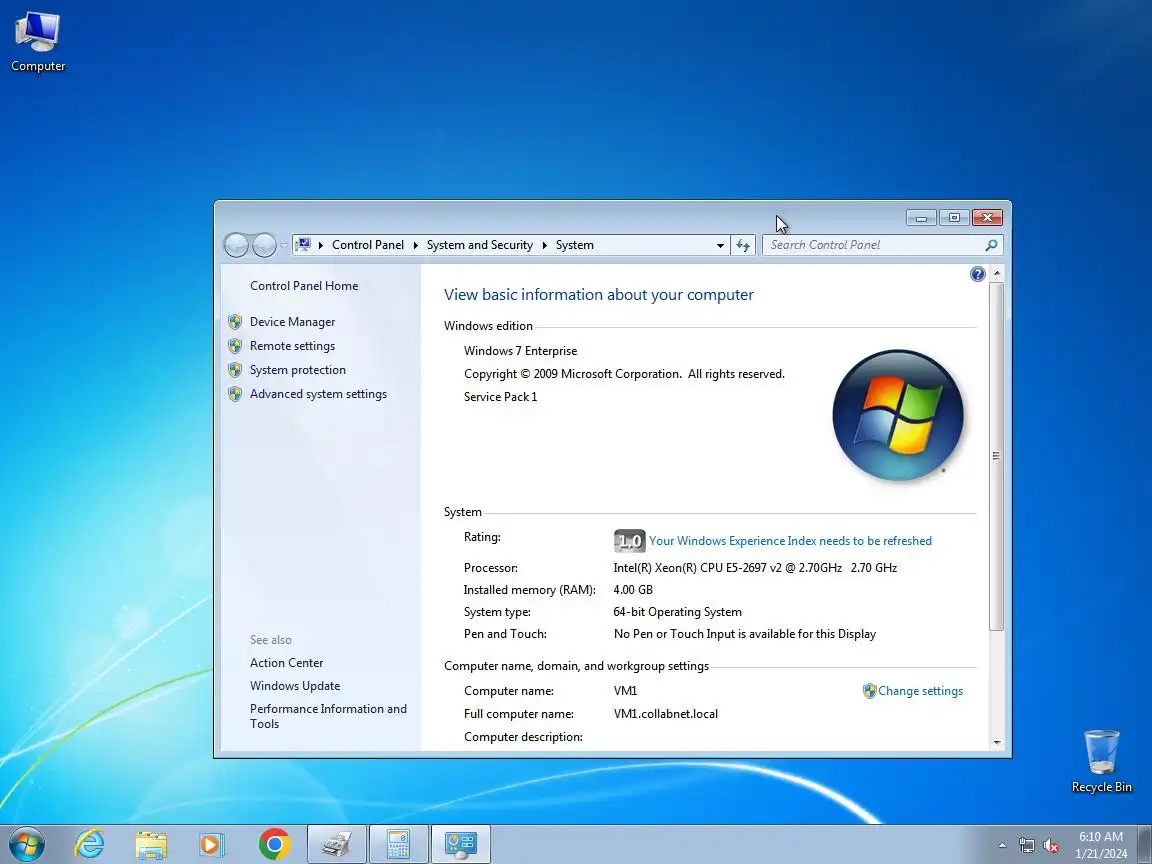1152x864 pixels.
Task: Select the Control Panel breadcrumb
Action: pos(367,245)
